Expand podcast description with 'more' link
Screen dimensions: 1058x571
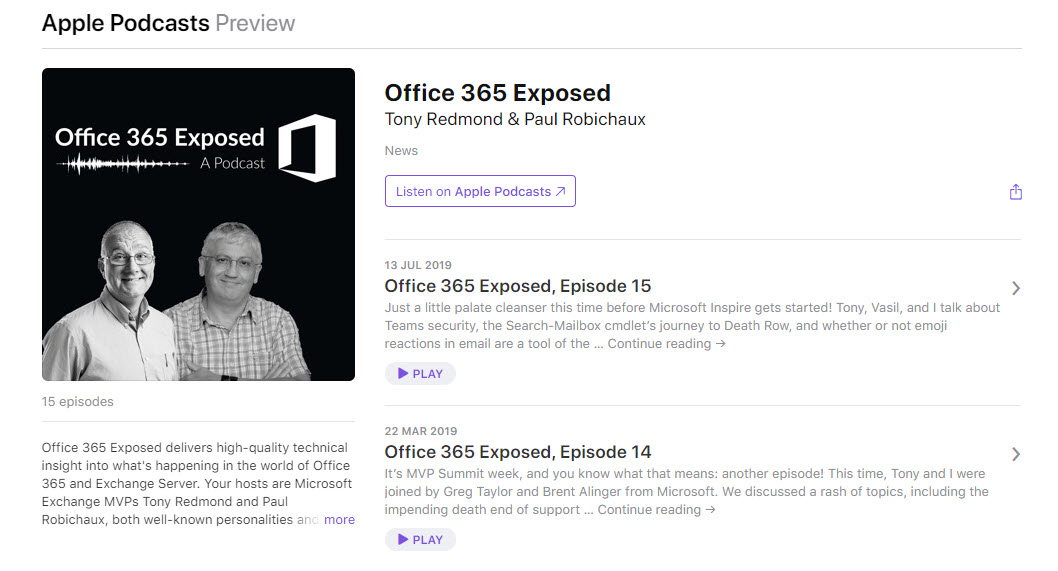pyautogui.click(x=339, y=520)
